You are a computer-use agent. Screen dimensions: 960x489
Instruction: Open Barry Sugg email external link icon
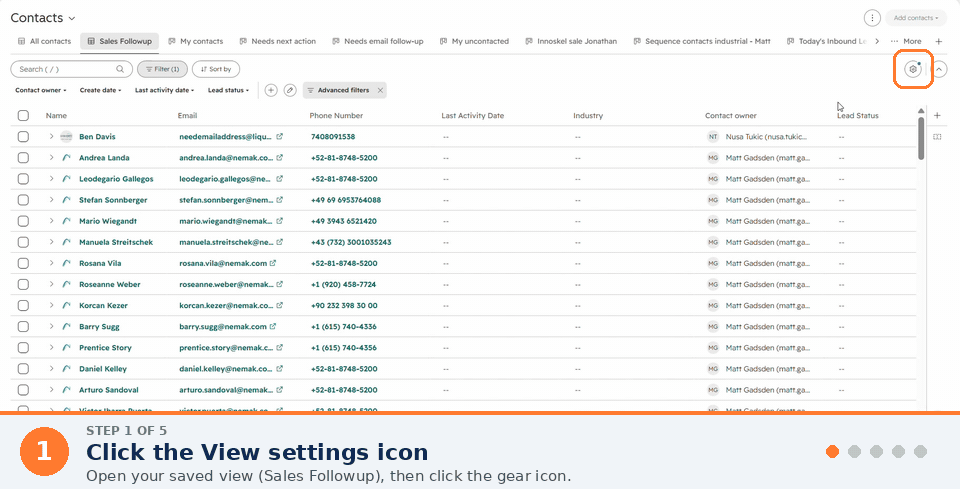tap(273, 327)
